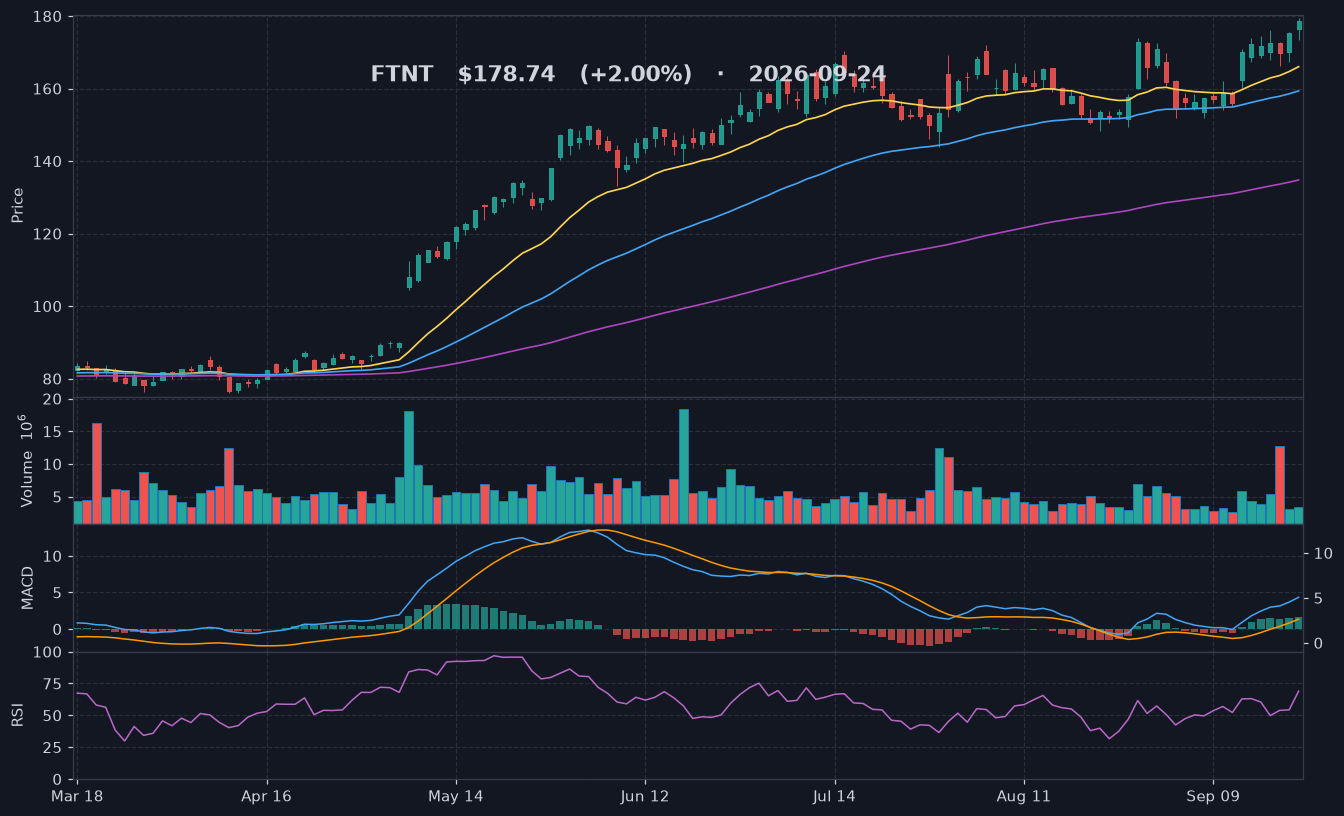1344x816 pixels.
Task: Click the 5 tick on the left MACD axis
Action: click(x=58, y=593)
